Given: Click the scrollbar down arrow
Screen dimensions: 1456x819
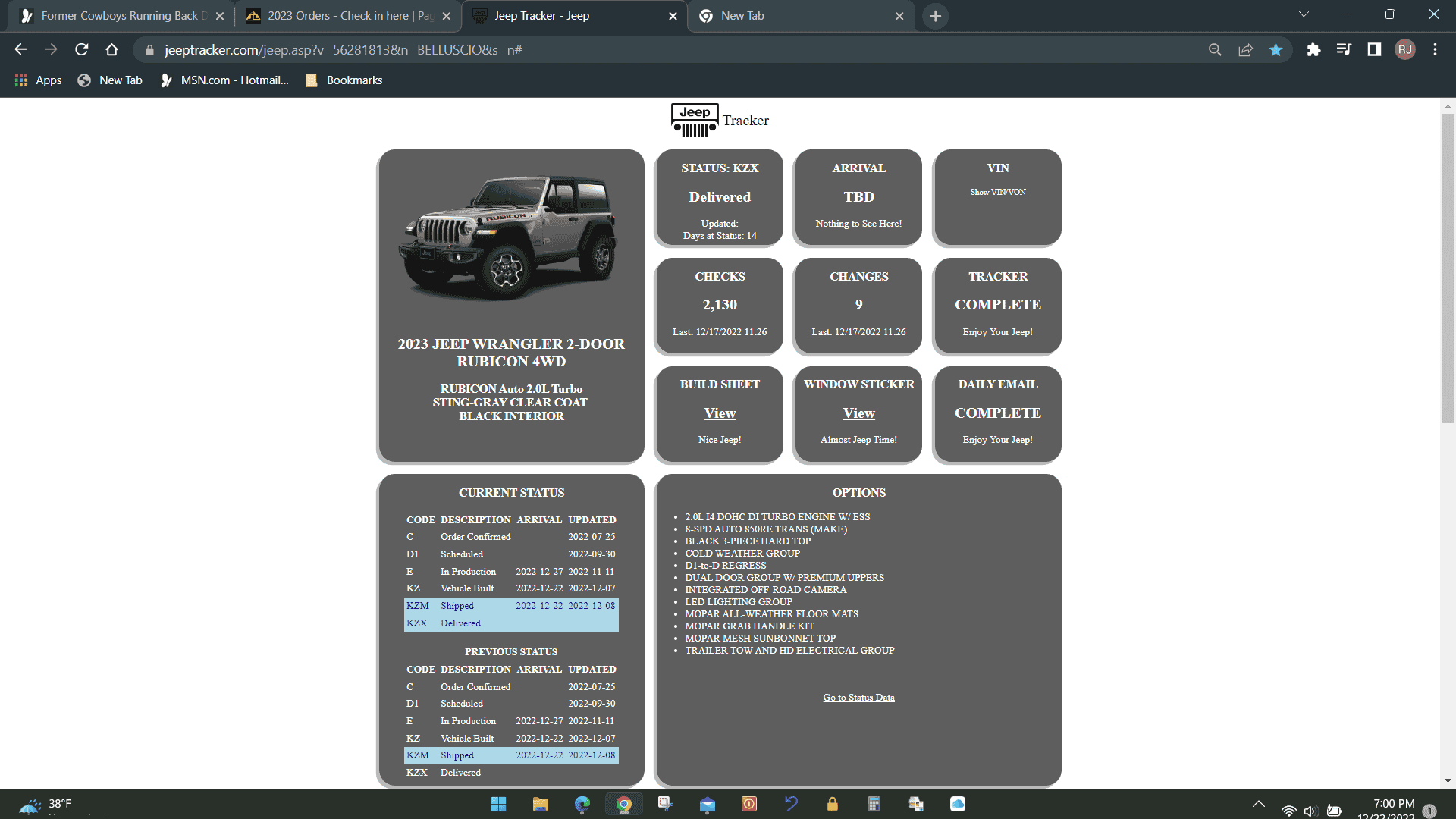Looking at the screenshot, I should 1448,780.
